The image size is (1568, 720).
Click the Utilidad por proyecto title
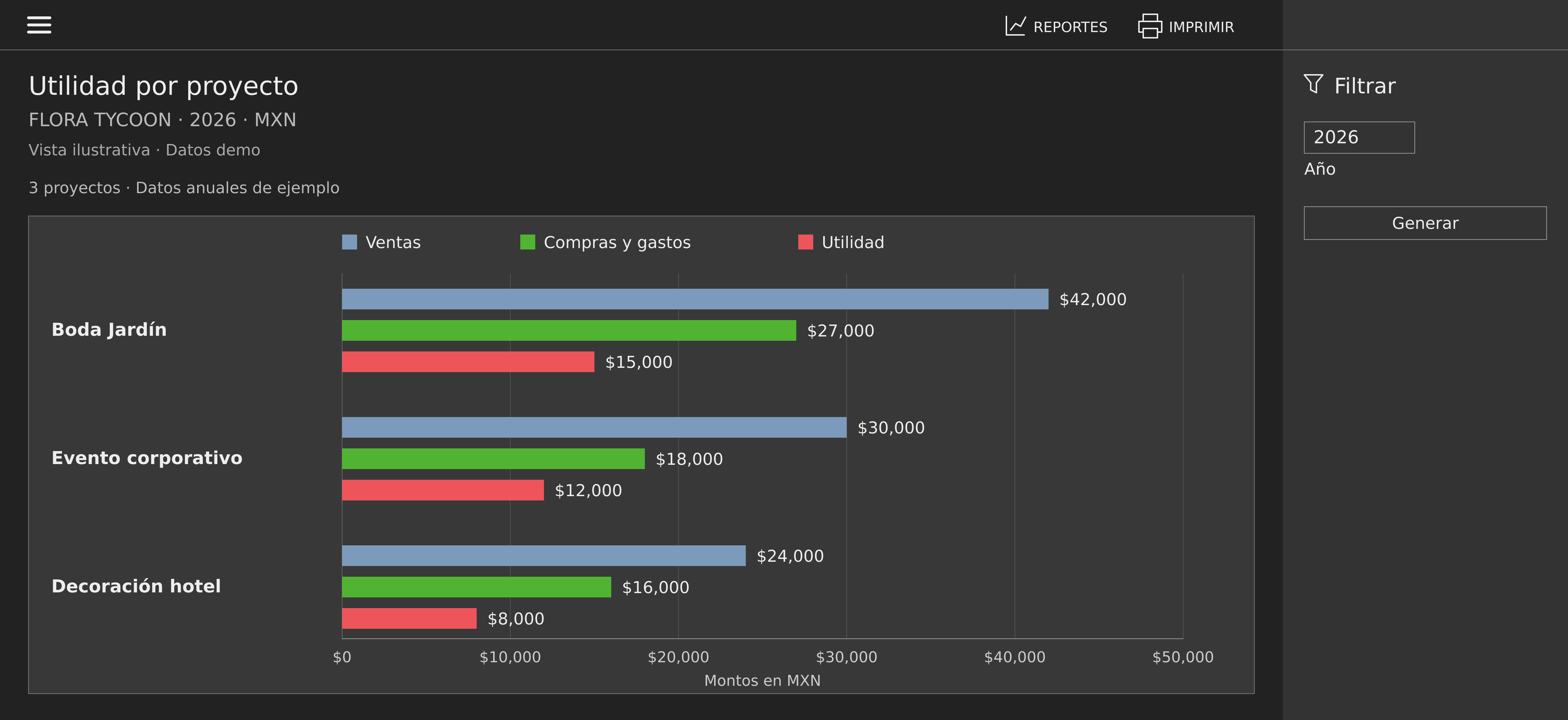coord(163,86)
